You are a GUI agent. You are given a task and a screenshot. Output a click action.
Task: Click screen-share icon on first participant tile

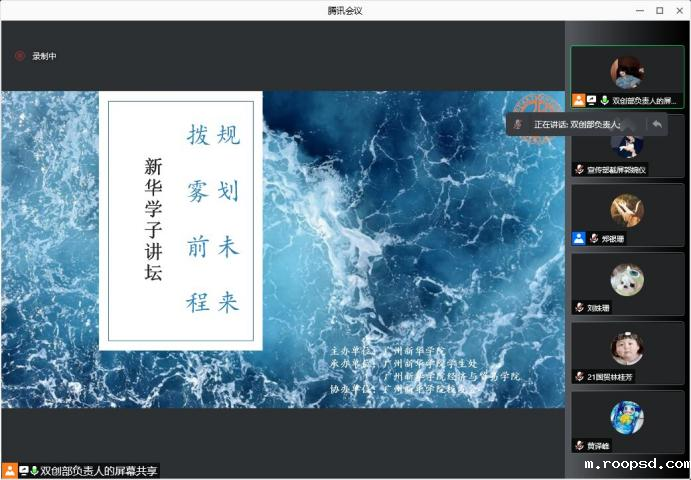point(592,100)
